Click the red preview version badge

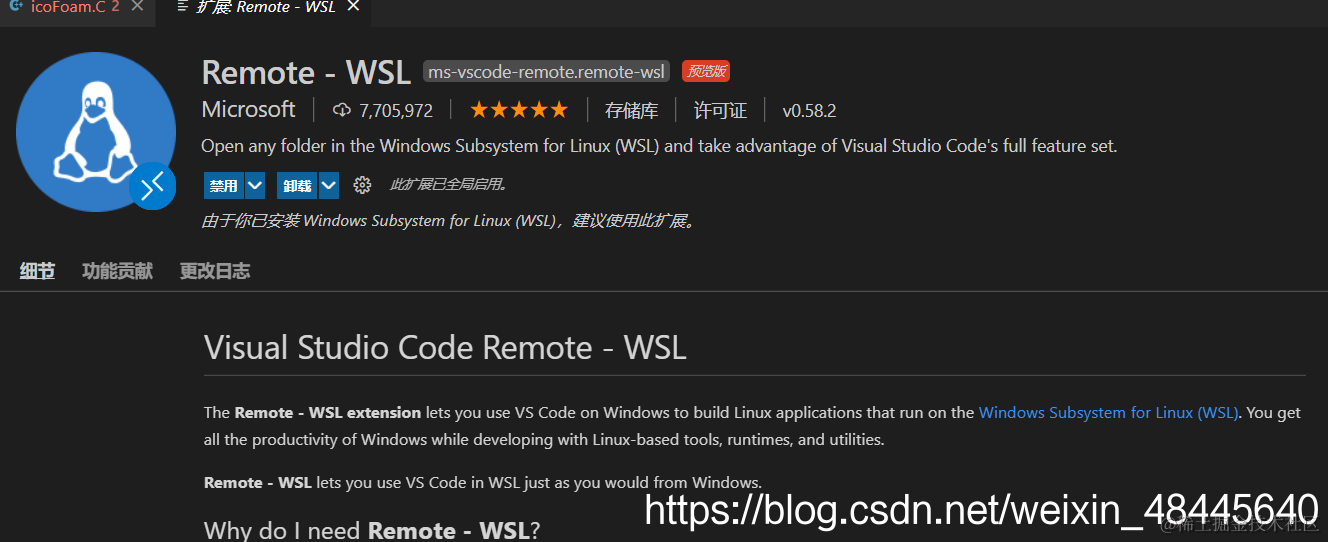[706, 71]
